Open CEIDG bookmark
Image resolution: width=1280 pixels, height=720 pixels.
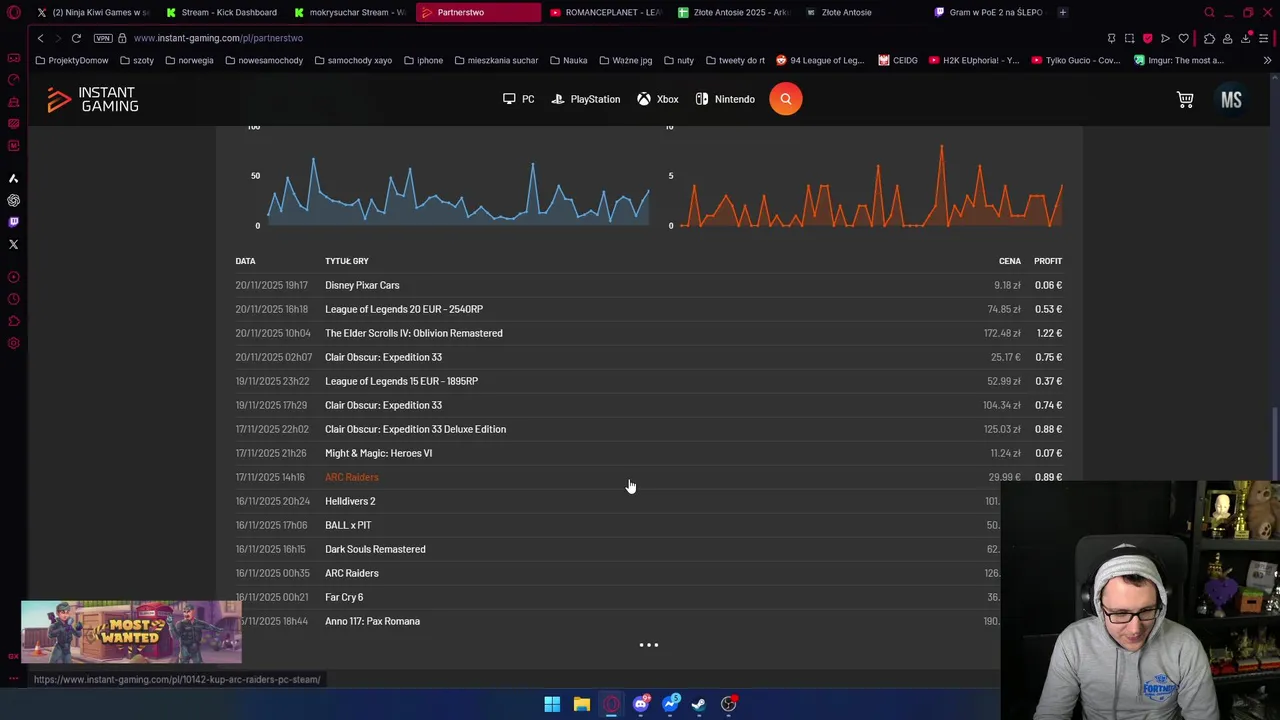tap(898, 60)
